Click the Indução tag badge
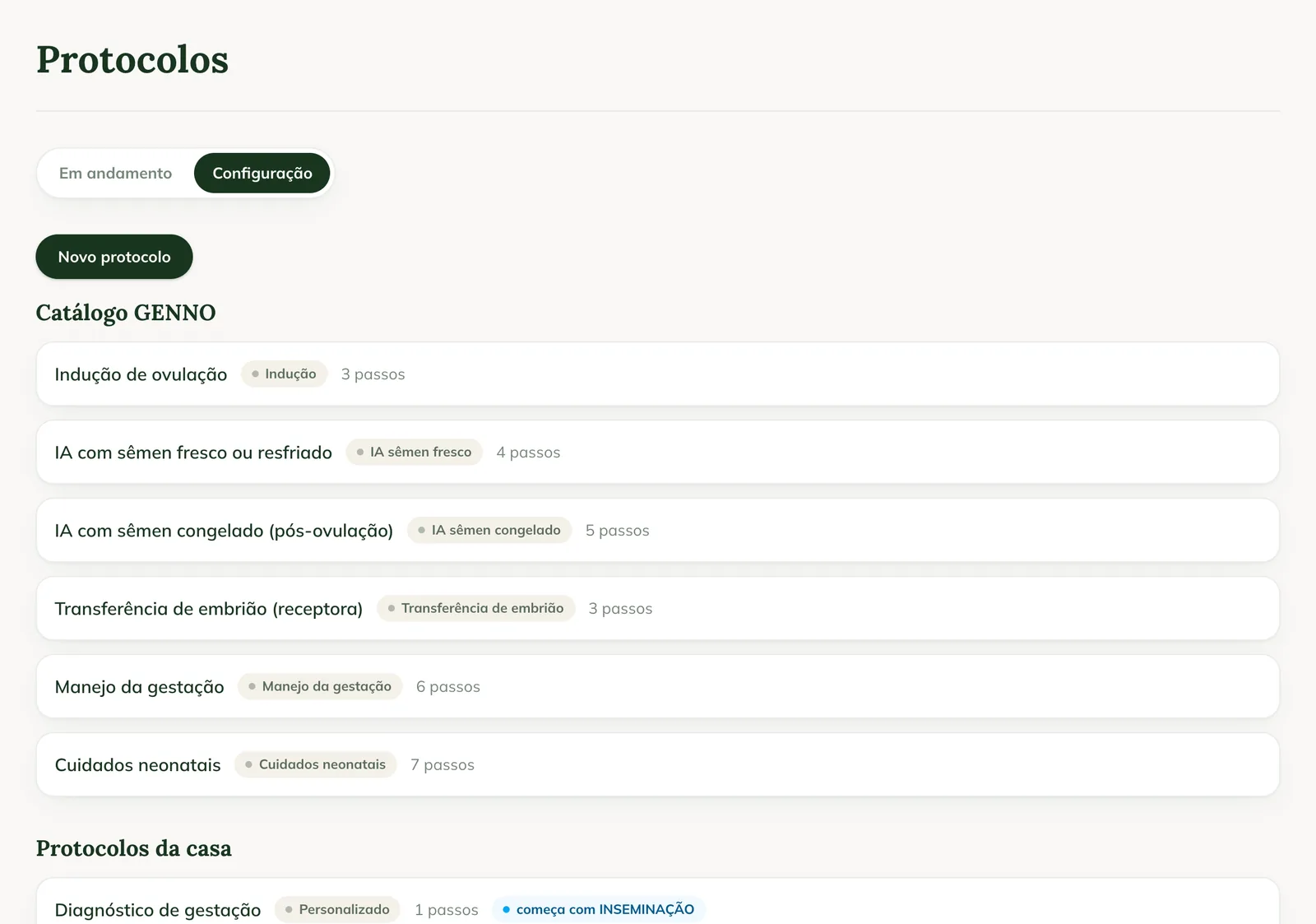 tap(284, 374)
